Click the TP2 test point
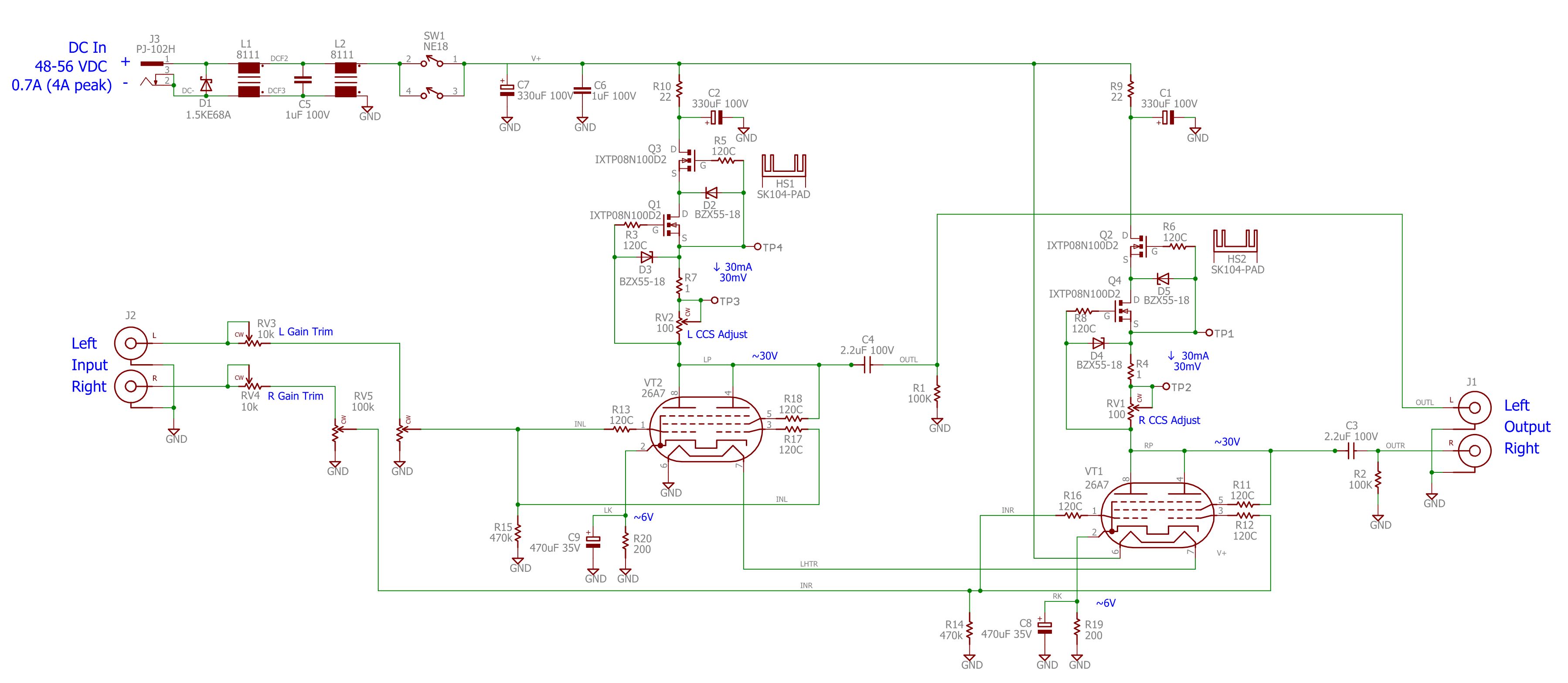This screenshot has width=1568, height=683. tap(1166, 386)
